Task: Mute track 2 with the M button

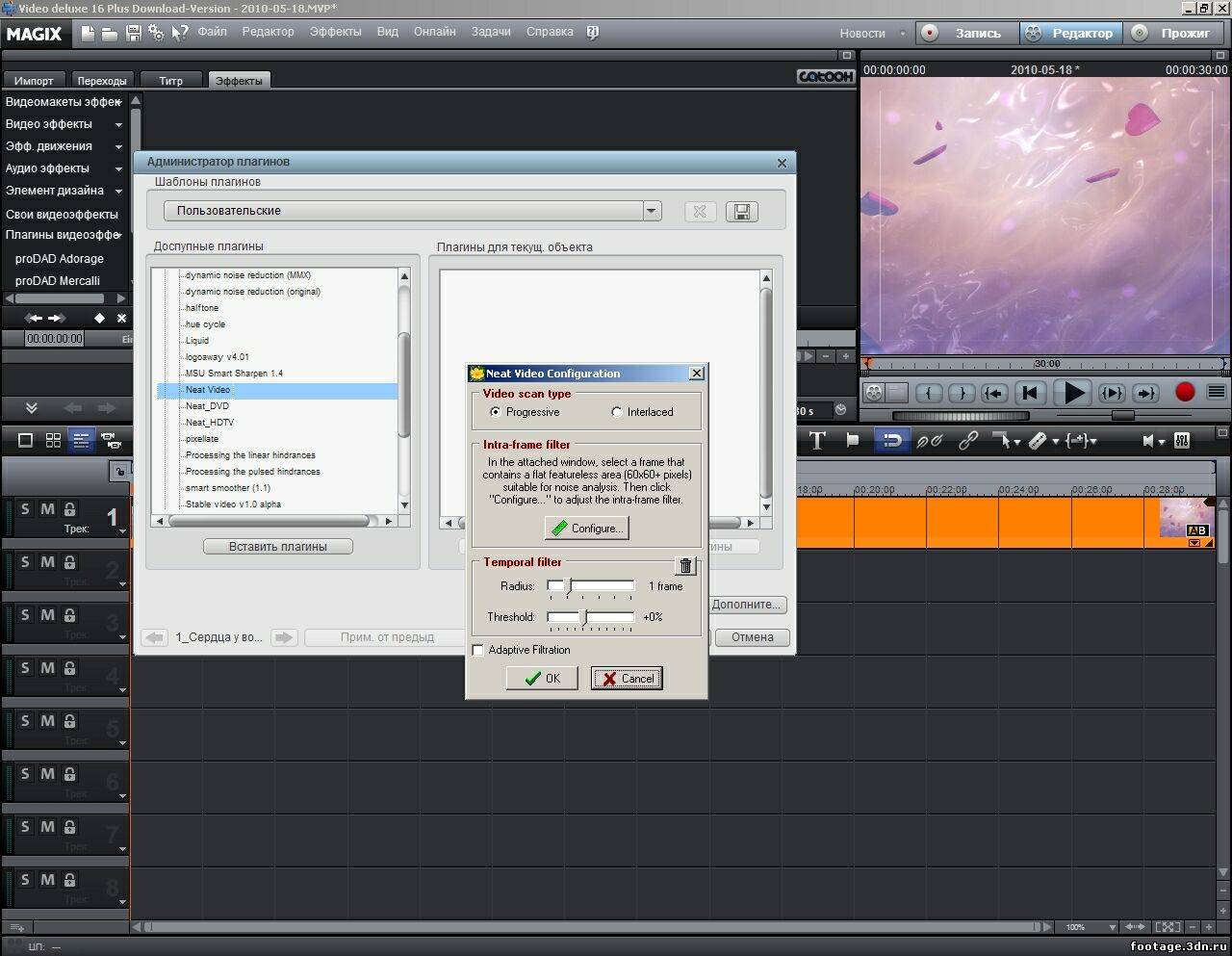Action: [x=47, y=562]
